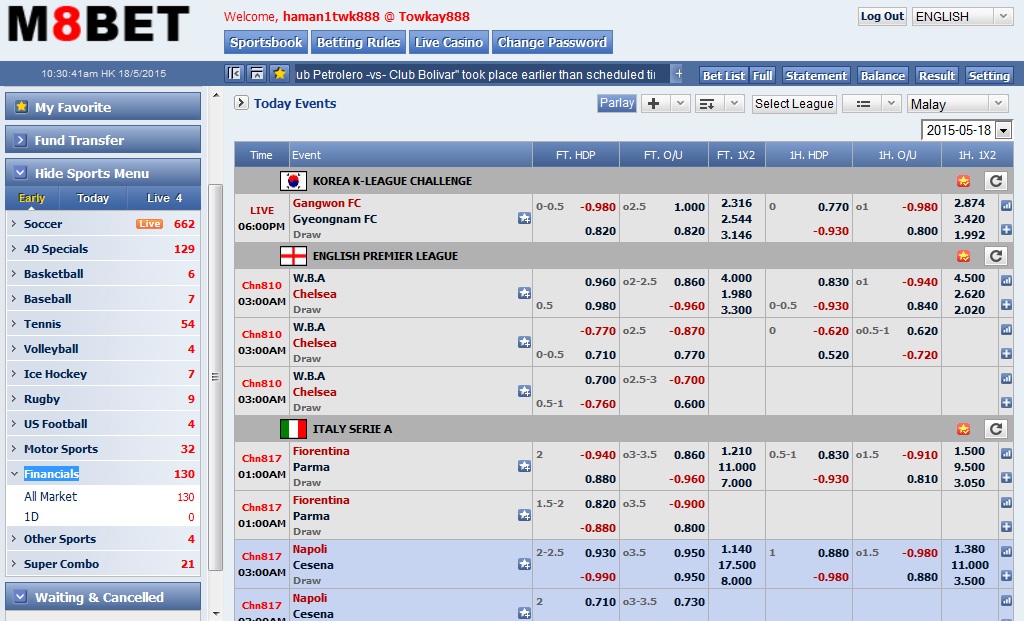Image resolution: width=1024 pixels, height=621 pixels.
Task: Open Change Password page
Action: 552,42
